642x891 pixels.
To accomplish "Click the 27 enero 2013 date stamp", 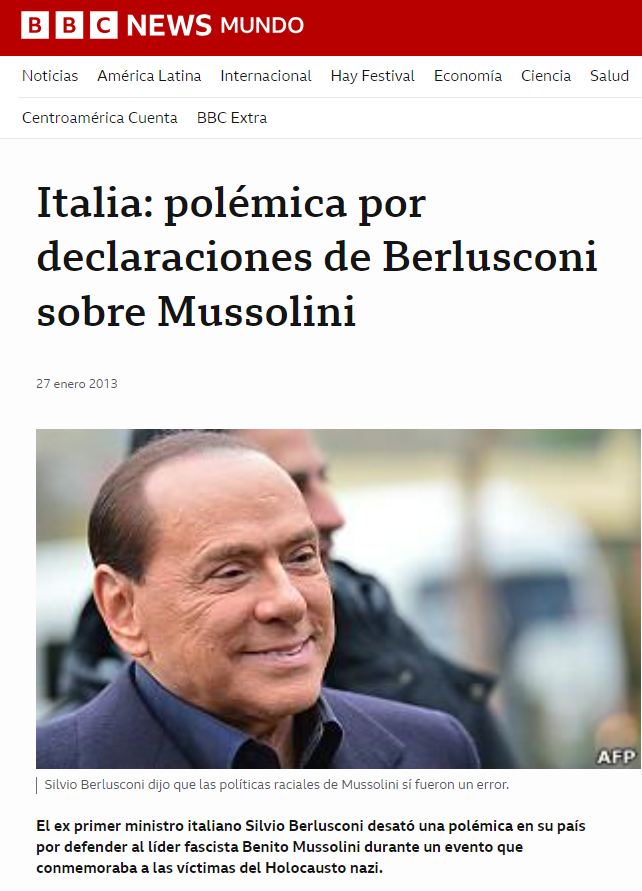I will click(77, 384).
